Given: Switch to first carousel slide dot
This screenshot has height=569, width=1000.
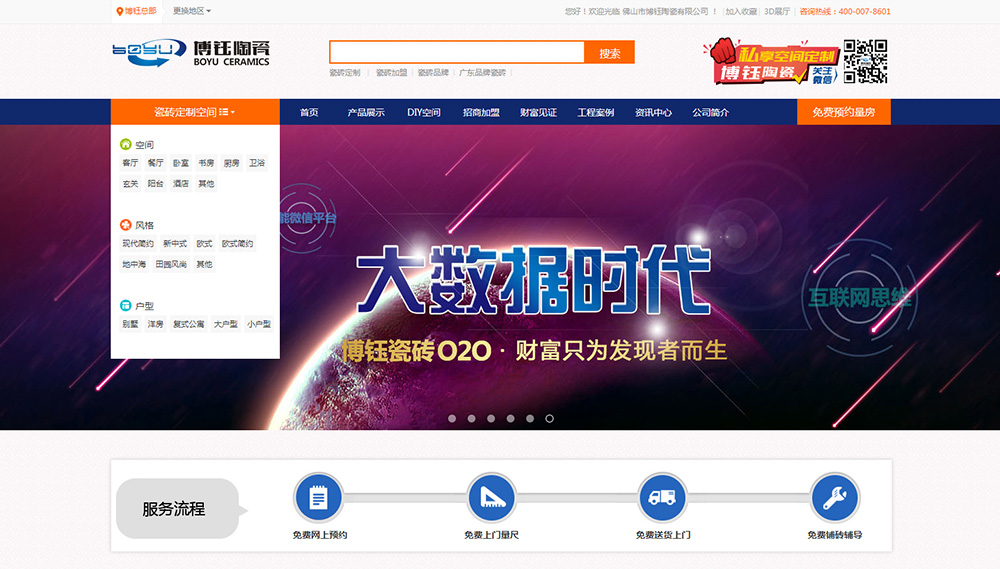Looking at the screenshot, I should click(x=452, y=418).
